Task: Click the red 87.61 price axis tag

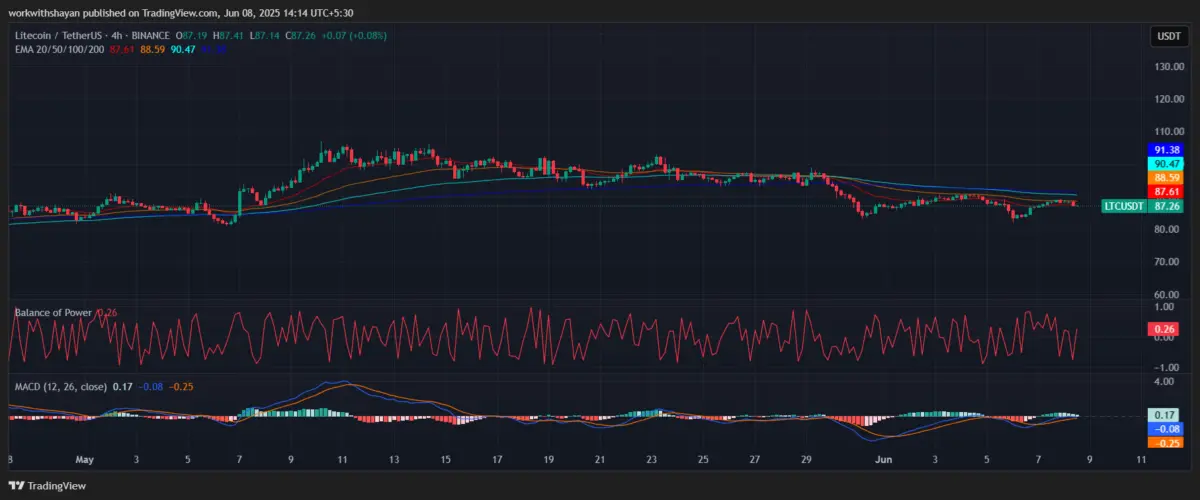Action: (x=1167, y=191)
